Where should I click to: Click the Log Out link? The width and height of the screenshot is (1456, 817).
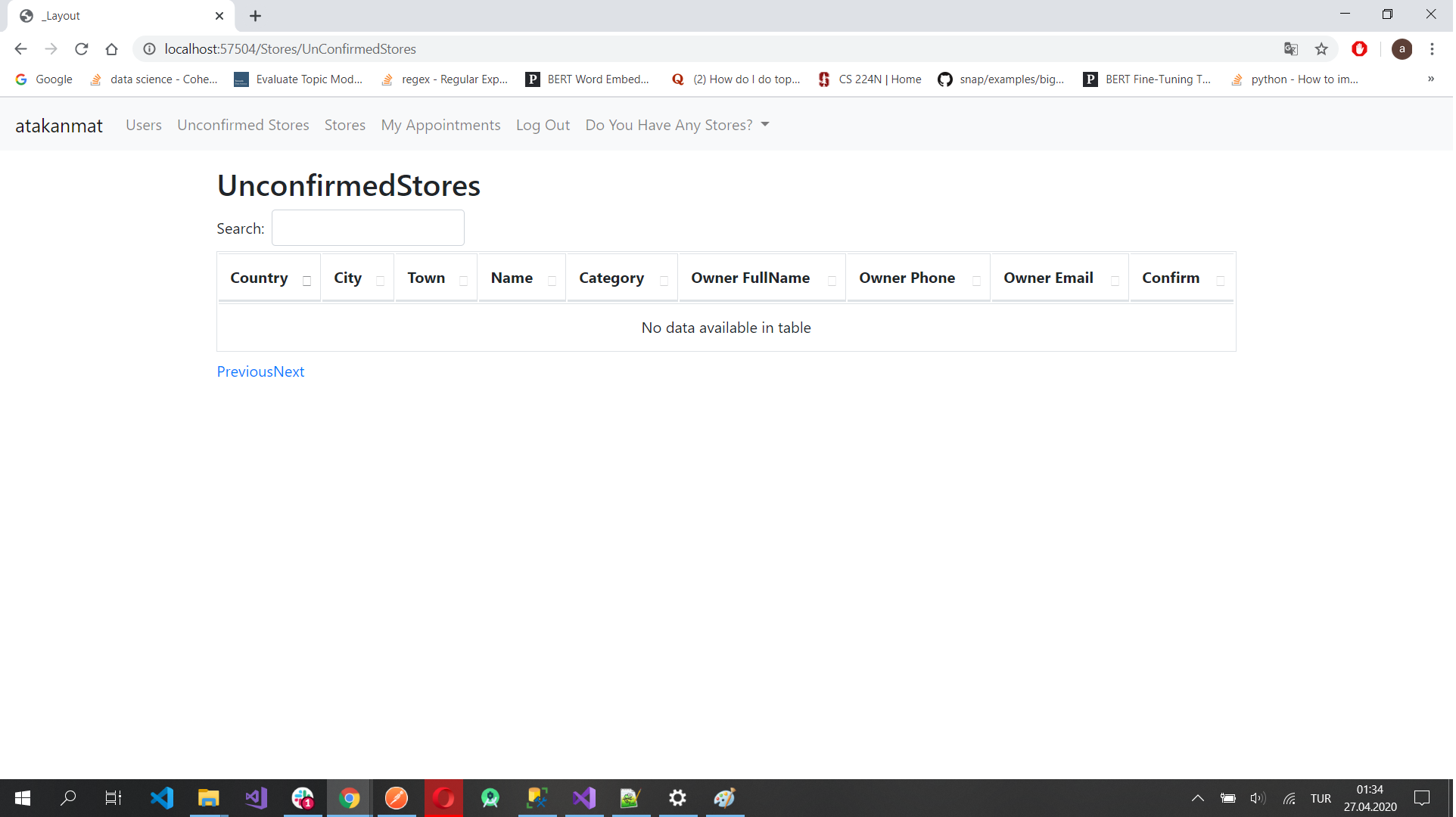(x=543, y=126)
